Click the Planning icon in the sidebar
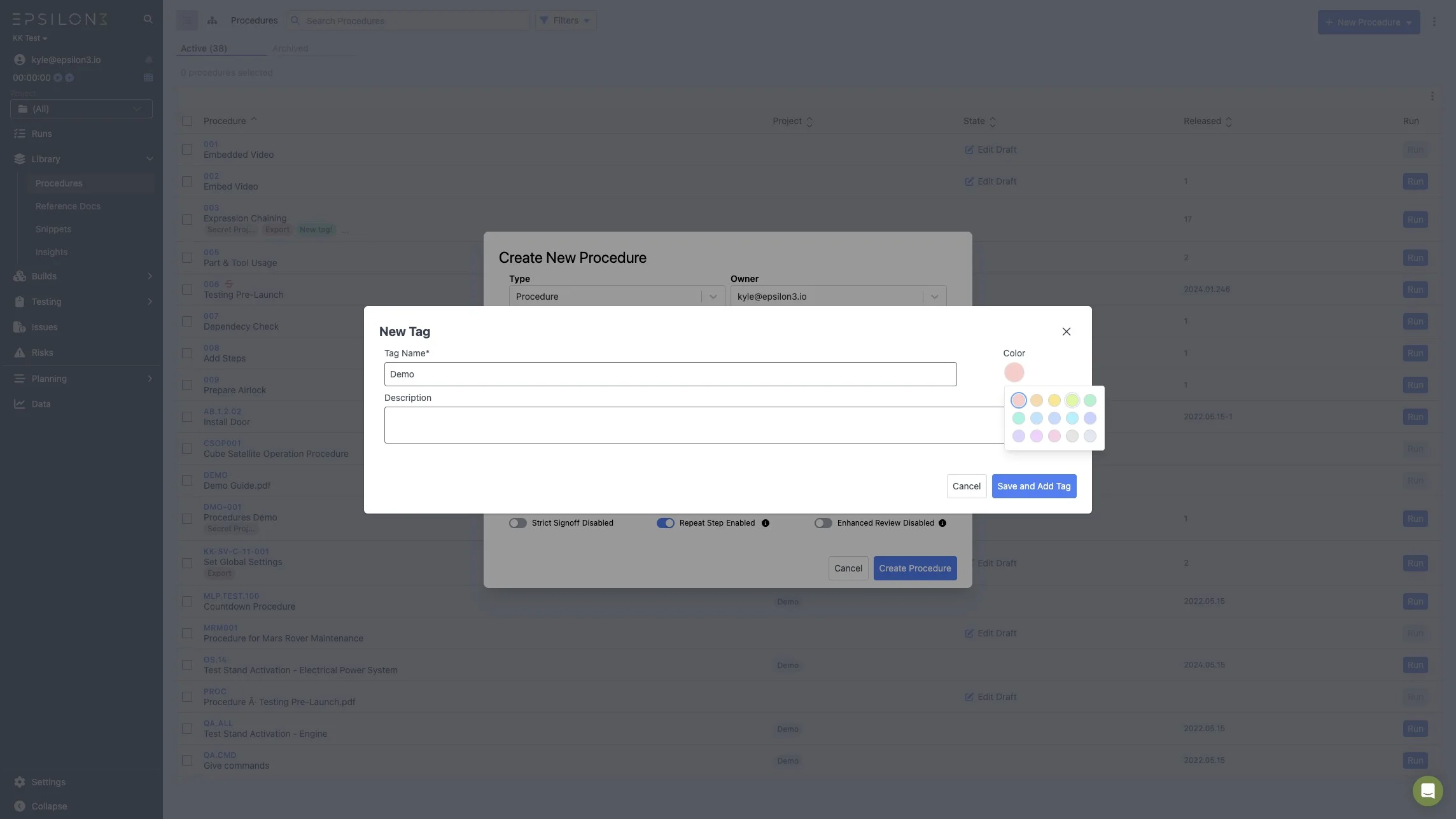The image size is (1456, 819). (x=20, y=379)
